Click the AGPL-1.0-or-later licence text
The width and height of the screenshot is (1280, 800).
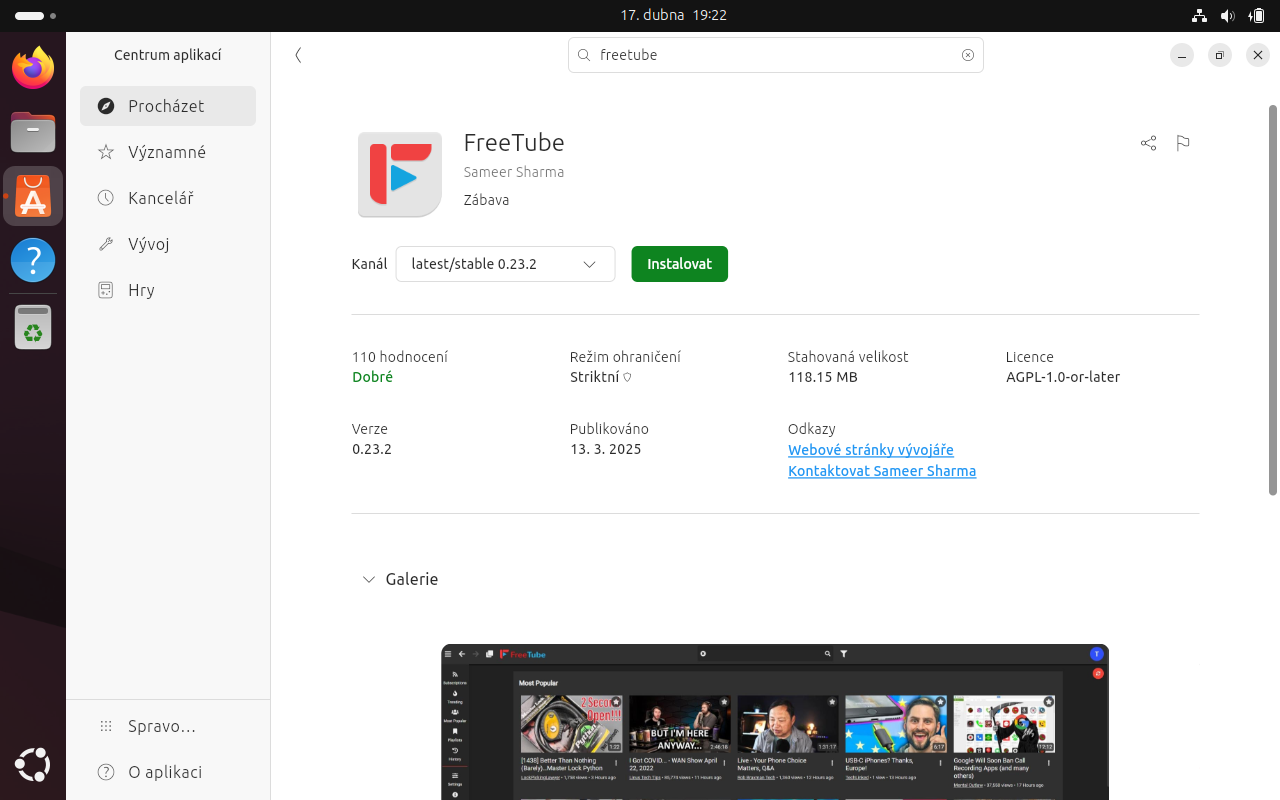click(1063, 378)
